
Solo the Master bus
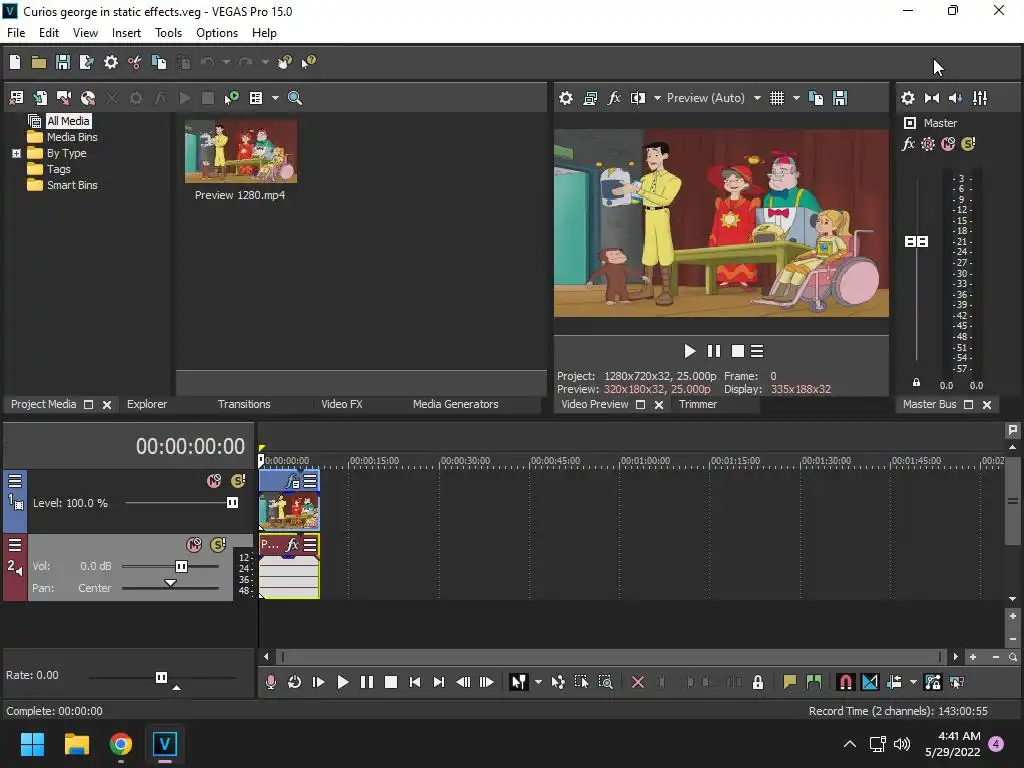tap(968, 144)
